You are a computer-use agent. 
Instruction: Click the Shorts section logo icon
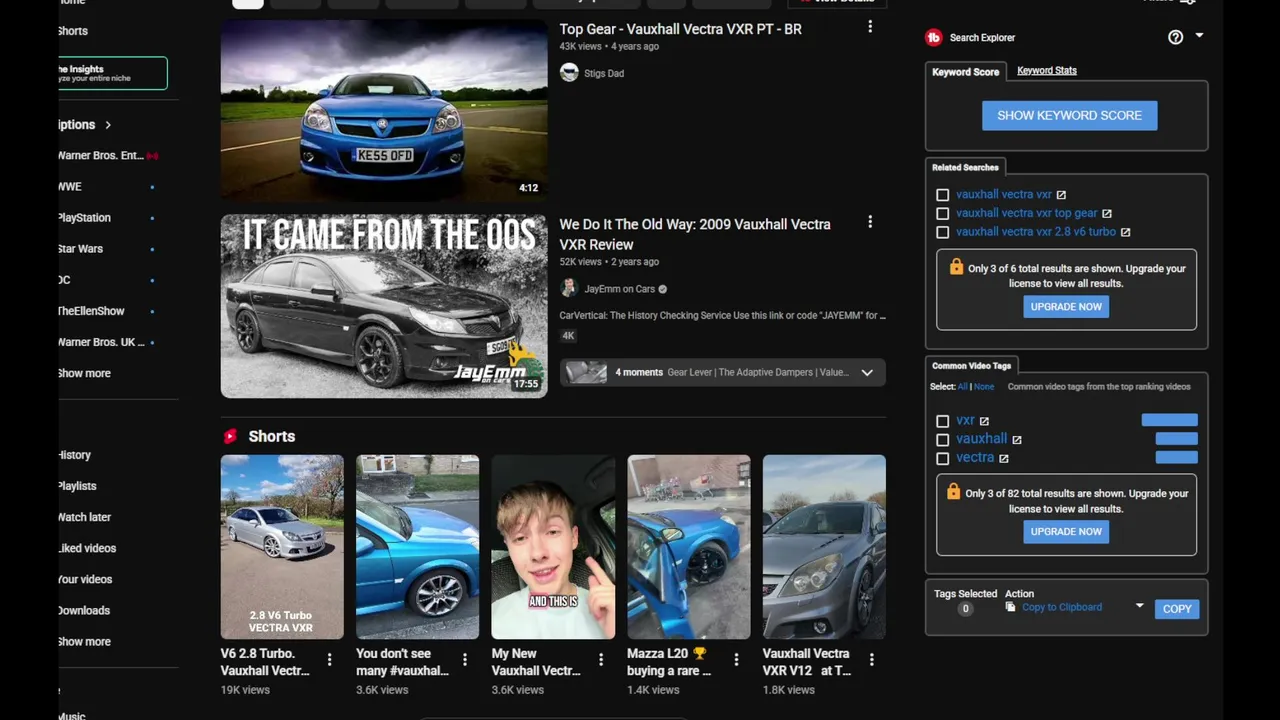coord(231,436)
